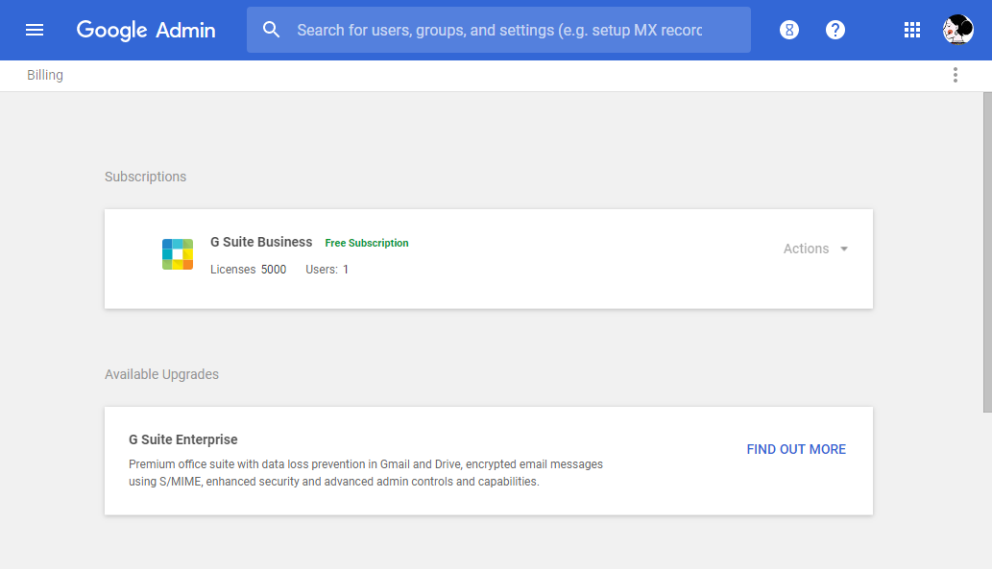Viewport: 992px width, 569px height.
Task: Click the Billing breadcrumb label
Action: [x=45, y=75]
